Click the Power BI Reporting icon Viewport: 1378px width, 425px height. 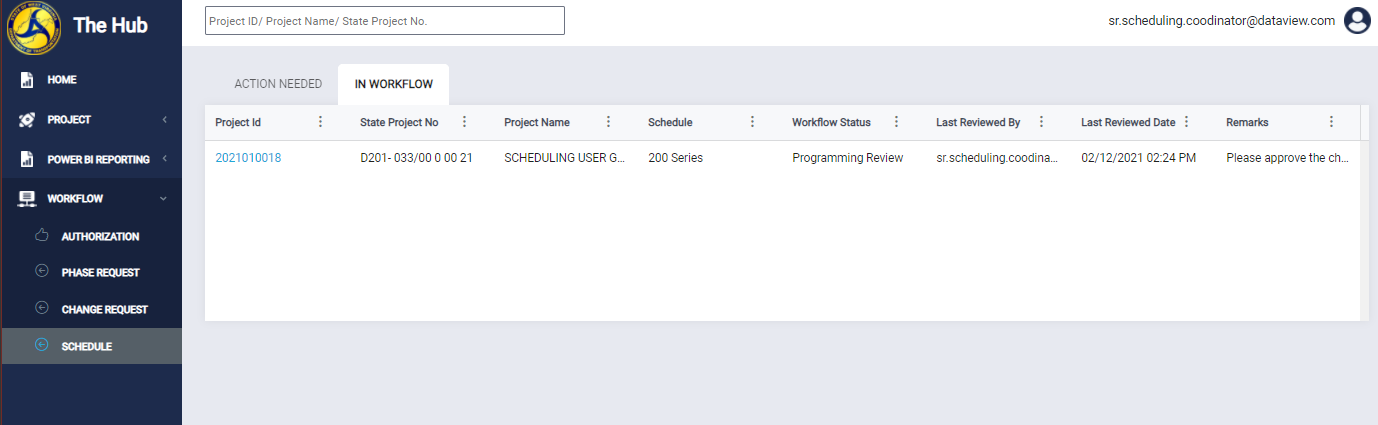click(x=28, y=159)
